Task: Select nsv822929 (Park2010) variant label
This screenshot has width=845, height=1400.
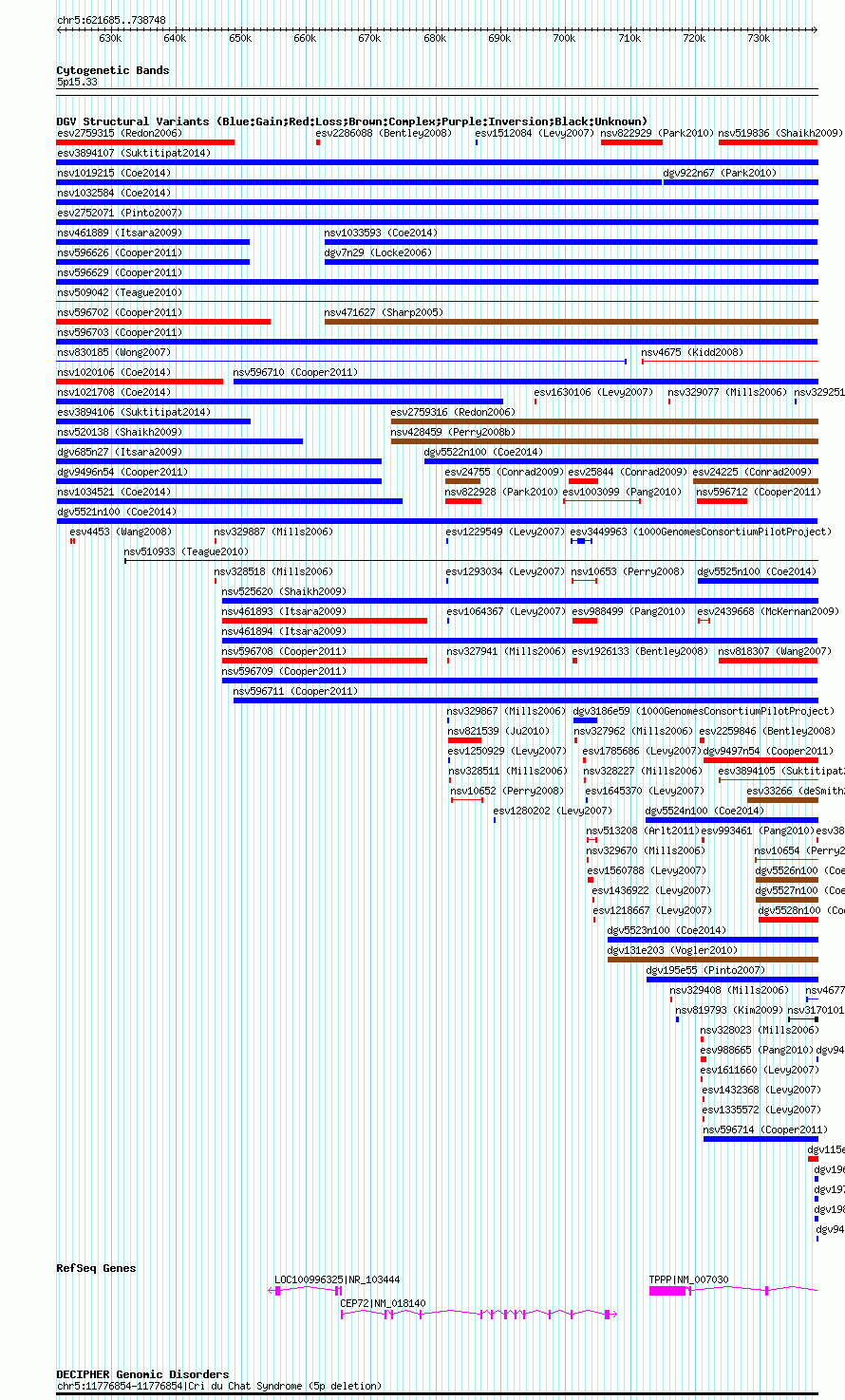Action: 657,134
